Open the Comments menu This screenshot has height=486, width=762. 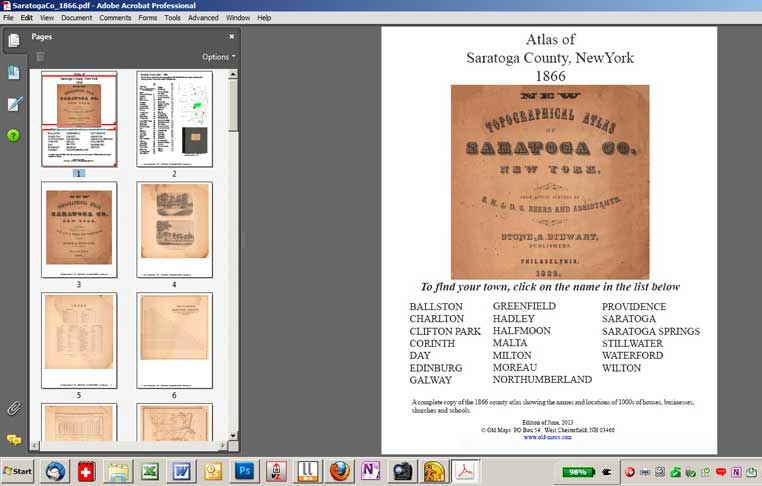115,17
